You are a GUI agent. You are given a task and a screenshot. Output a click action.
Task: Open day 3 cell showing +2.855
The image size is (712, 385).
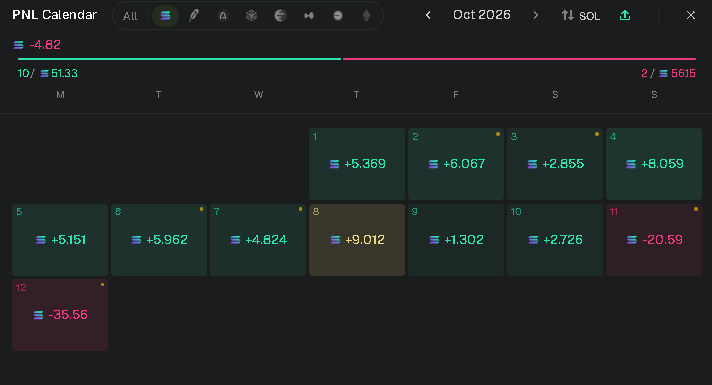point(555,164)
